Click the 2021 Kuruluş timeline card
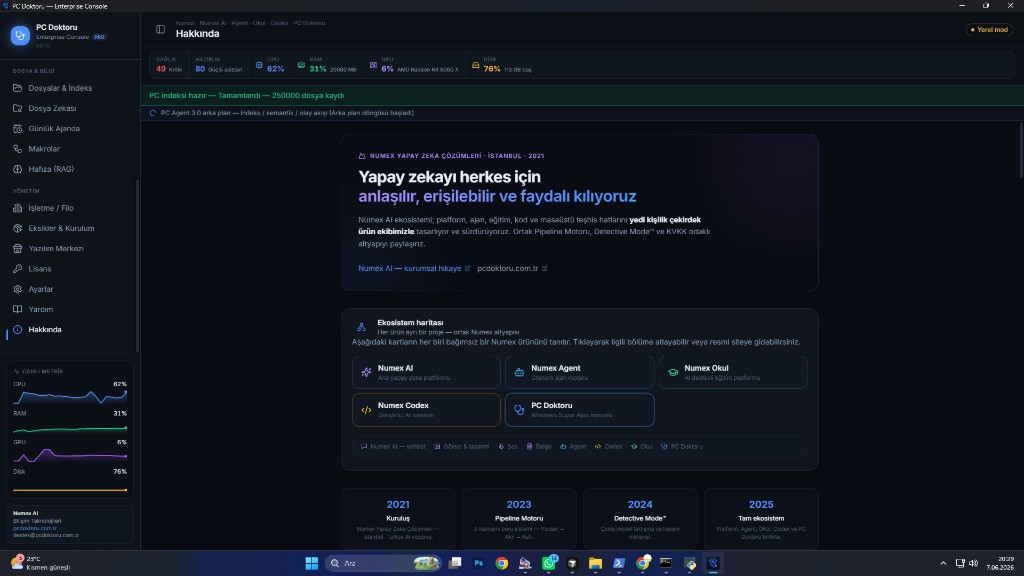Screen dimensions: 1024x576 (x=398, y=519)
